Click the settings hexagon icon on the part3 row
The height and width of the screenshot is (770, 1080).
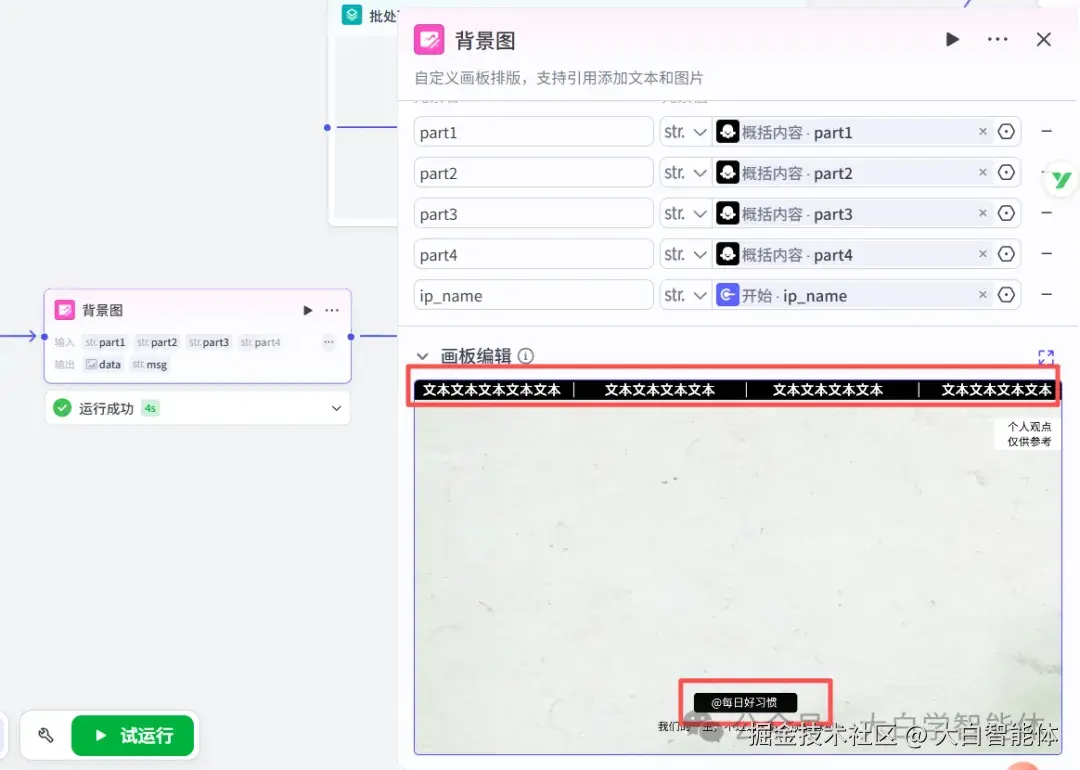1007,213
